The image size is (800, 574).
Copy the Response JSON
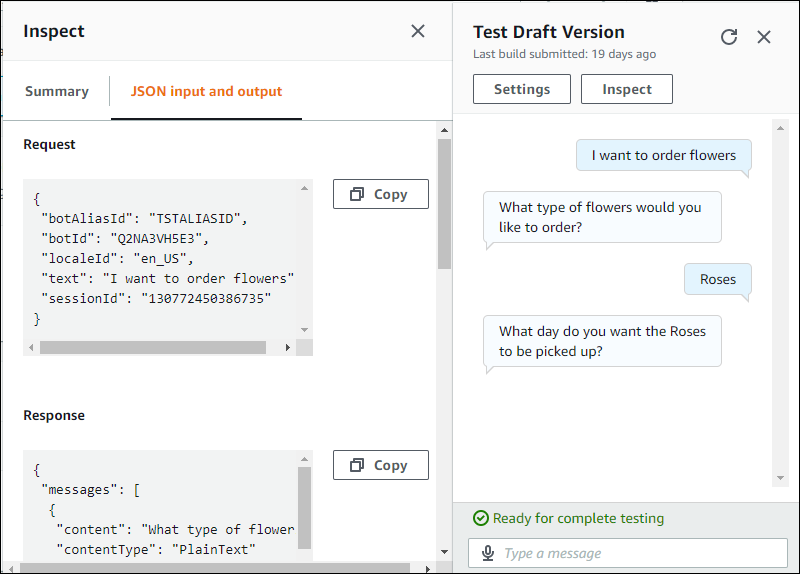tap(380, 465)
